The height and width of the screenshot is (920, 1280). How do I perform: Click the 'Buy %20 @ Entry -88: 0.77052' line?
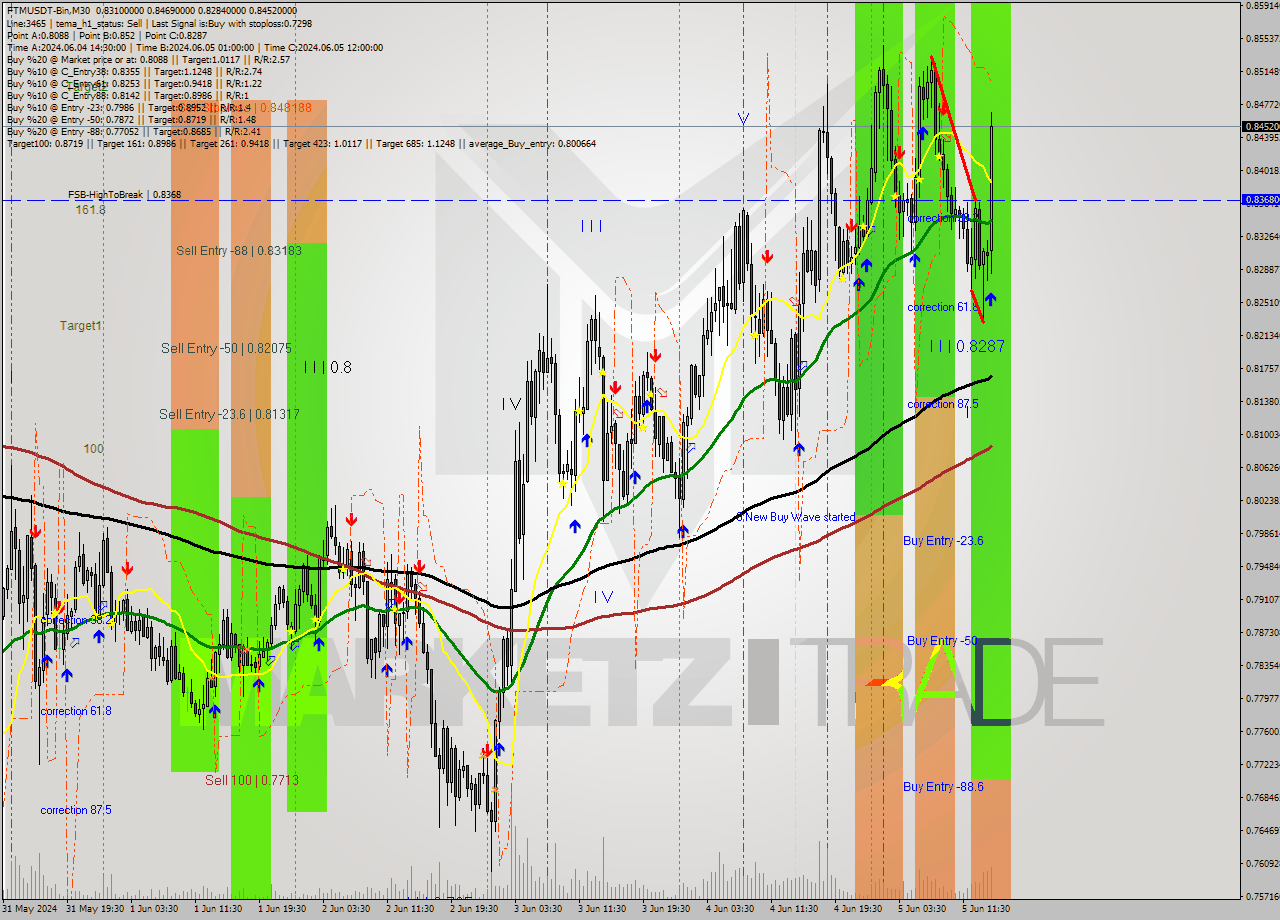134,131
